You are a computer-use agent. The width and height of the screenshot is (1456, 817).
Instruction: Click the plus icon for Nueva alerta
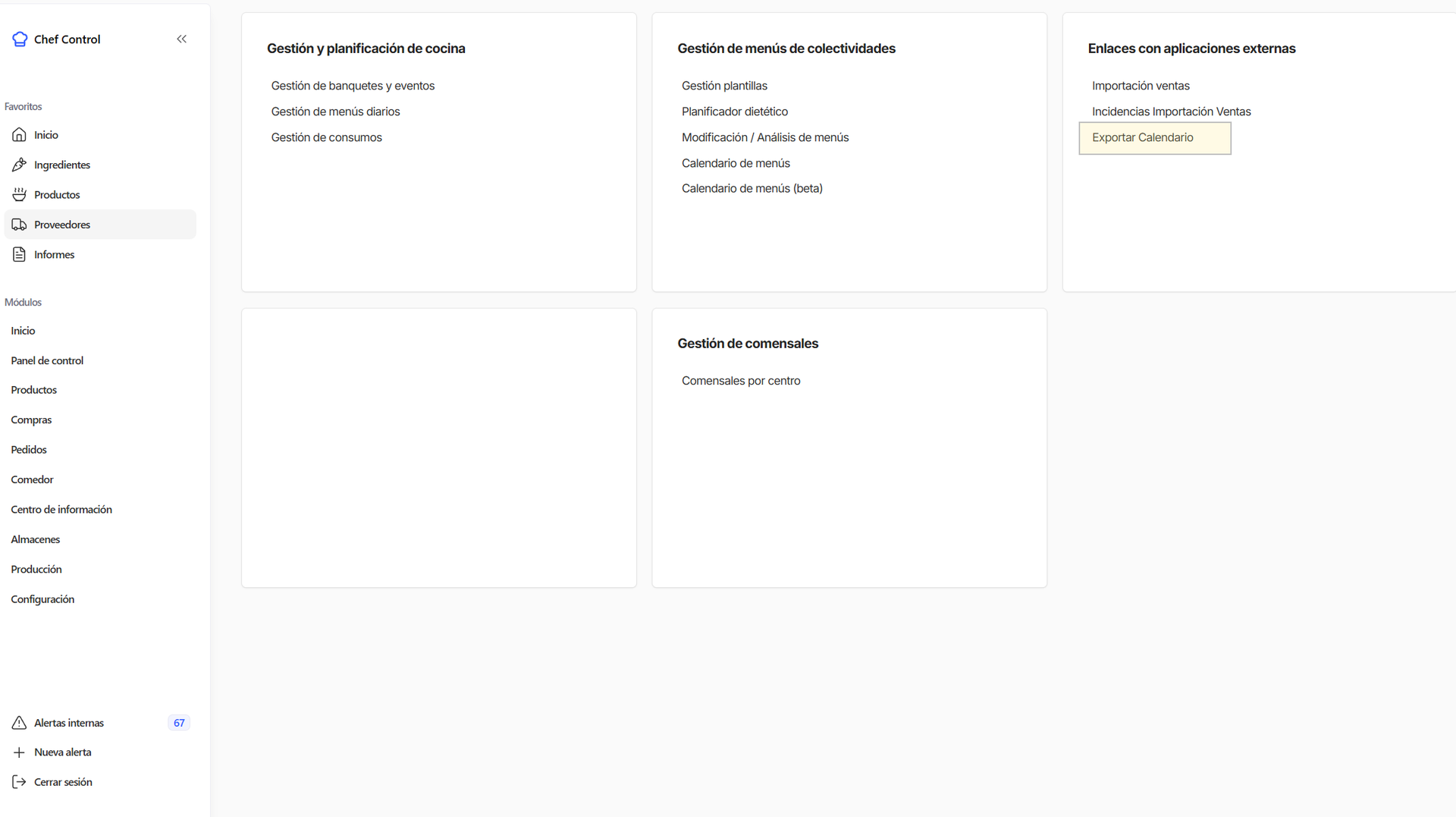[20, 753]
